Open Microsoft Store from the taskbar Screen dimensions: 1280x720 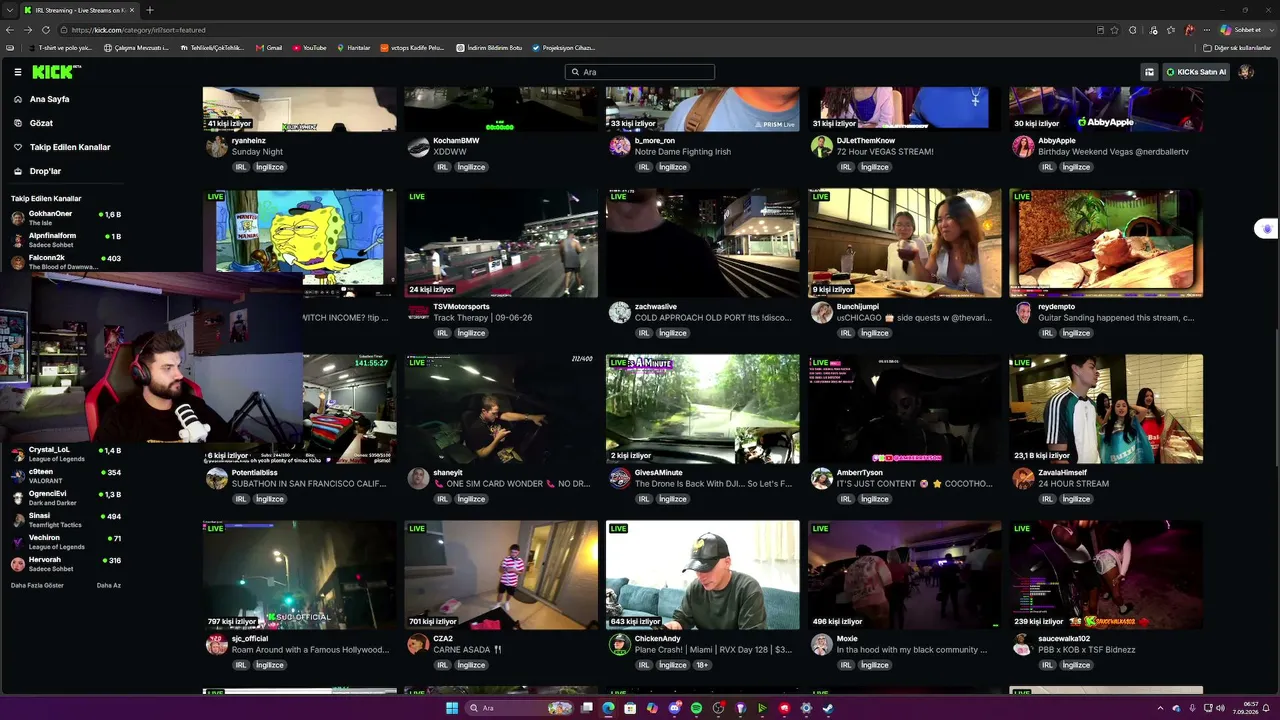tap(630, 708)
